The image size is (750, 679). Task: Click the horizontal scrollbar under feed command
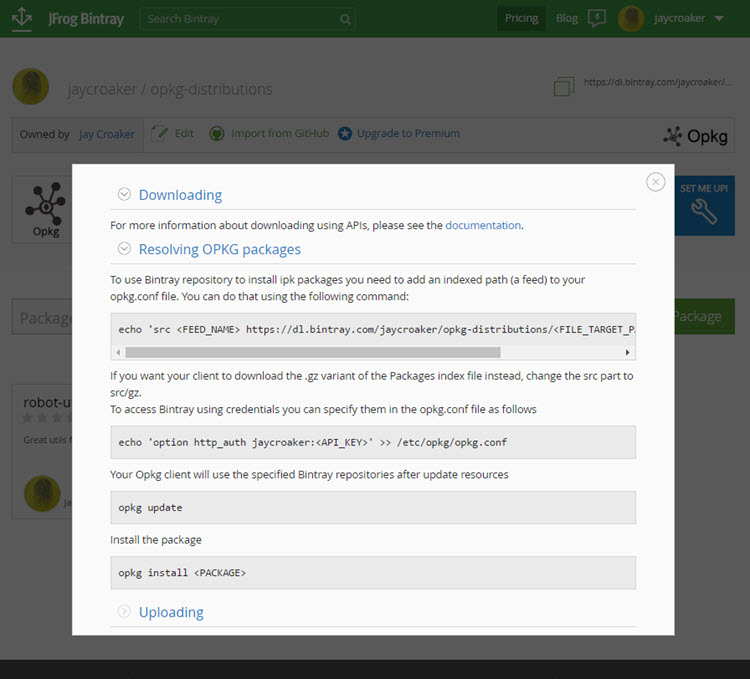point(312,352)
